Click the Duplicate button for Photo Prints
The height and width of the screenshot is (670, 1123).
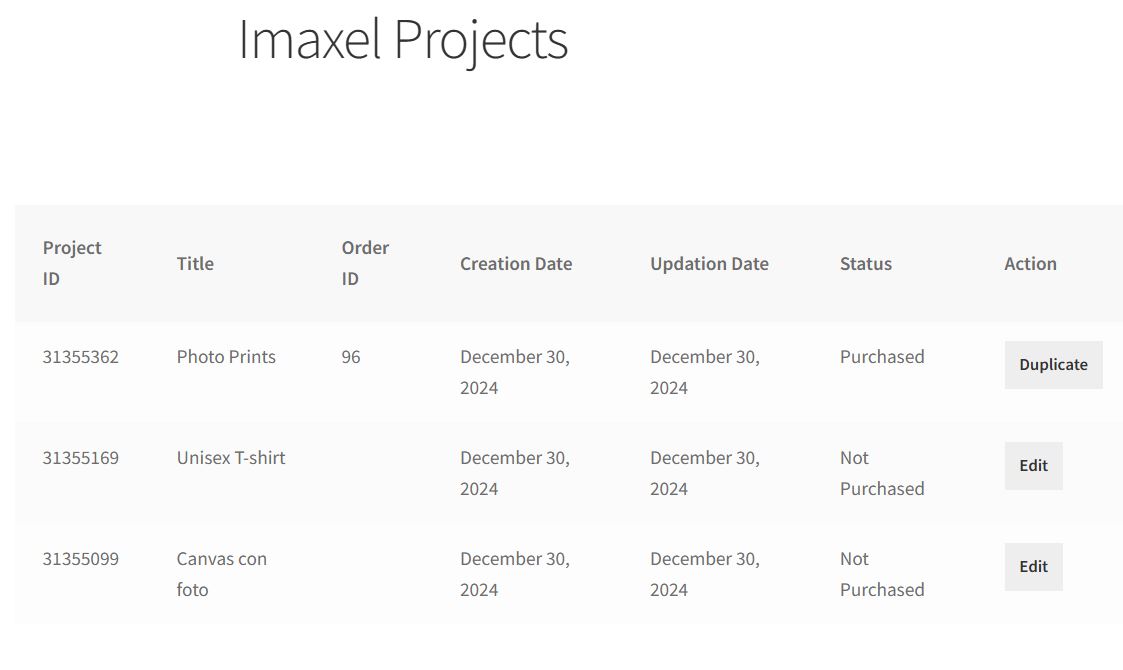(1053, 365)
